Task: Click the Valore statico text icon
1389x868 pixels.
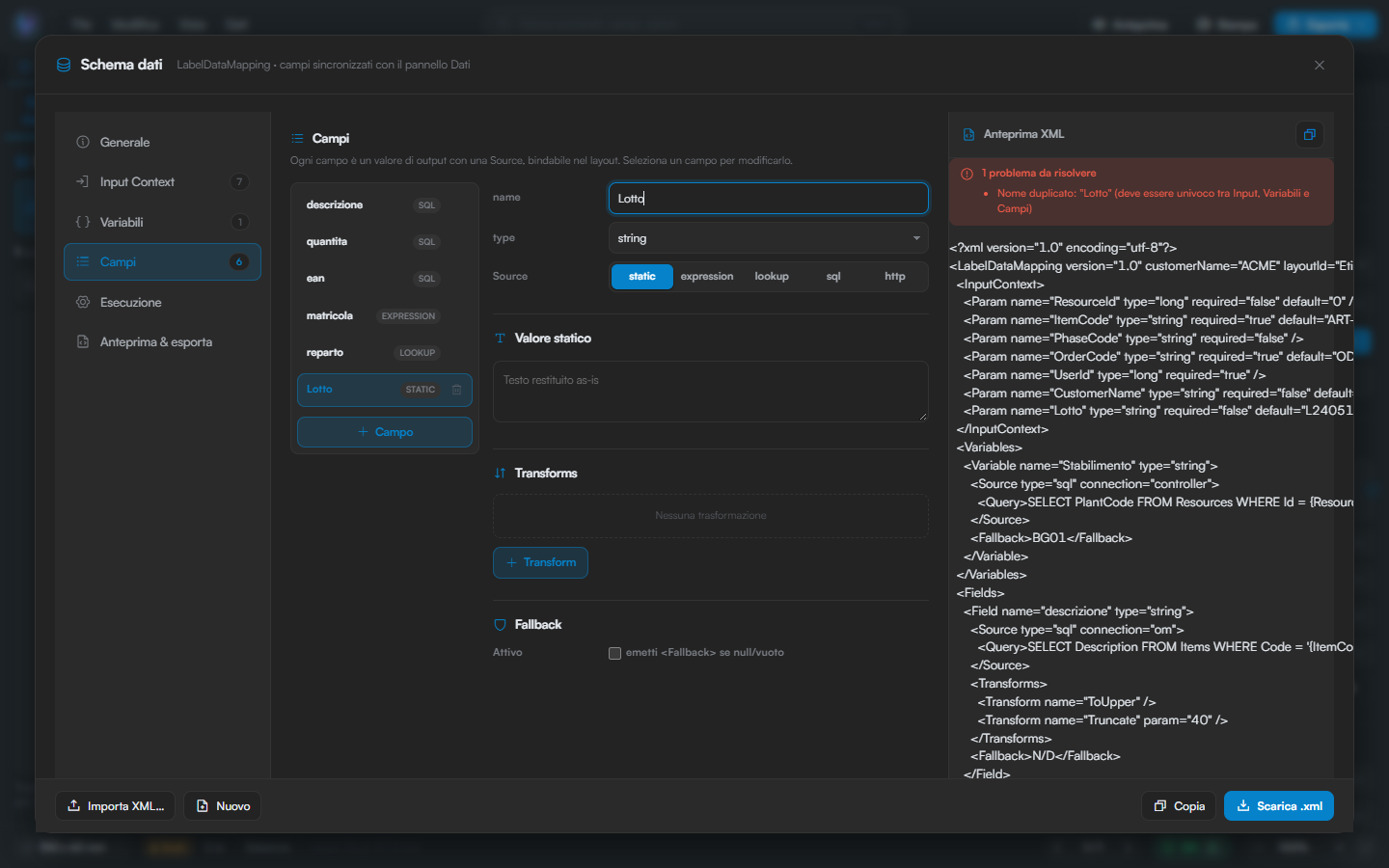Action: 500,339
